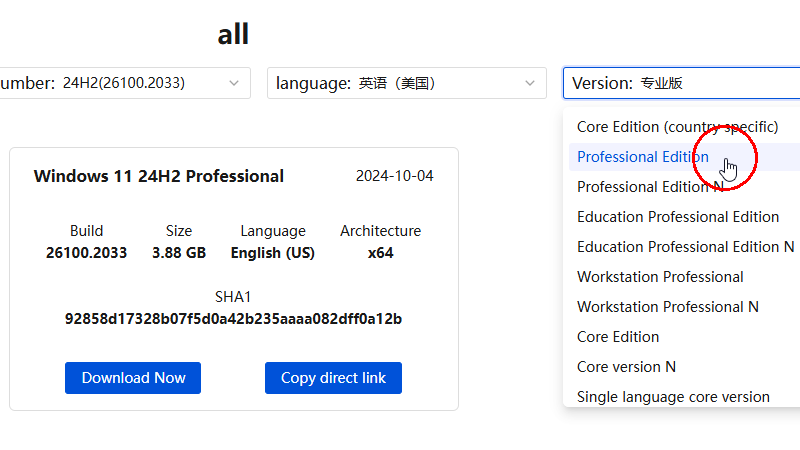This screenshot has width=800, height=450.
Task: Click the 2024-10-04 release date
Action: (x=394, y=177)
